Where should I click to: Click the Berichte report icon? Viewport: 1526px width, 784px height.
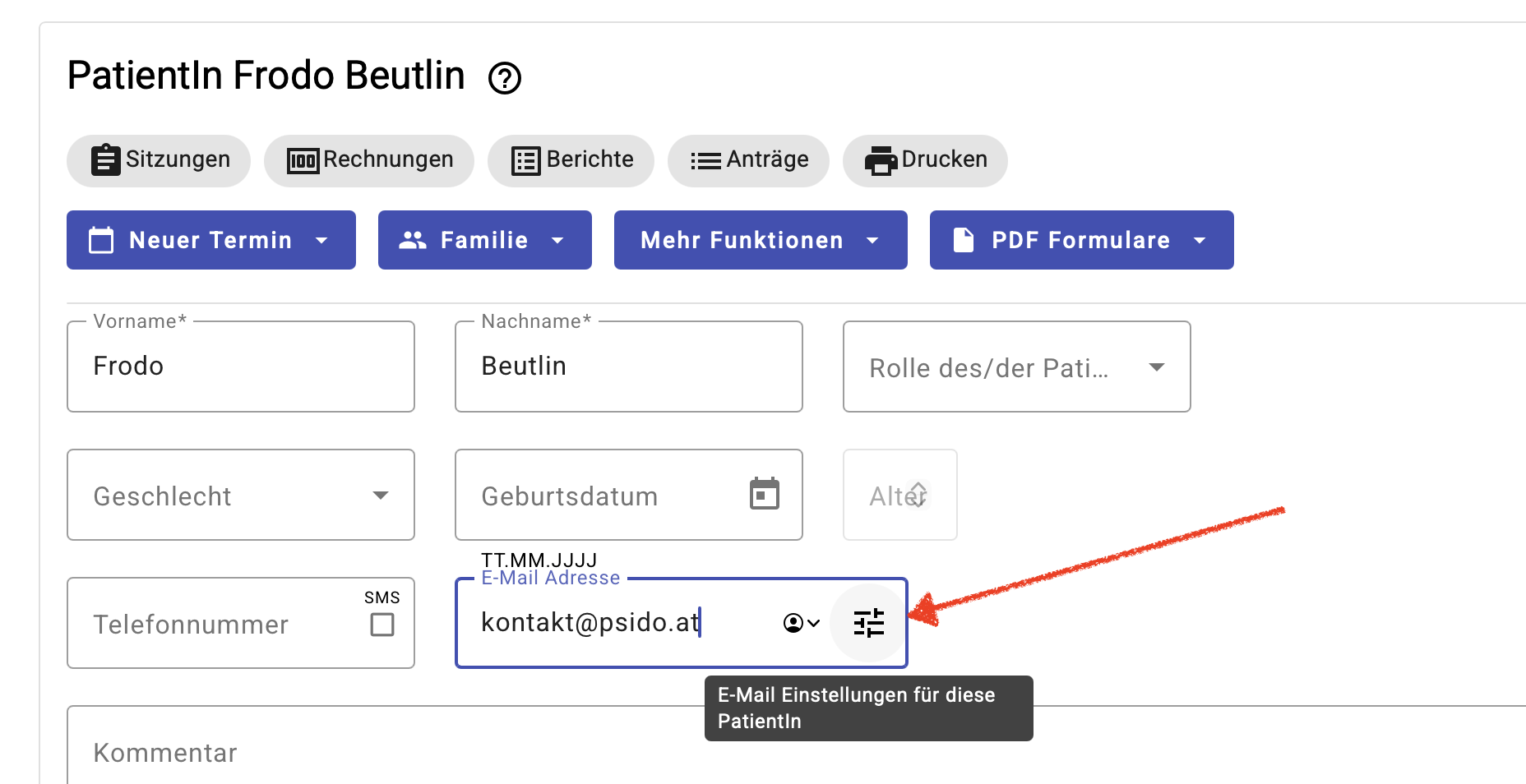525,159
